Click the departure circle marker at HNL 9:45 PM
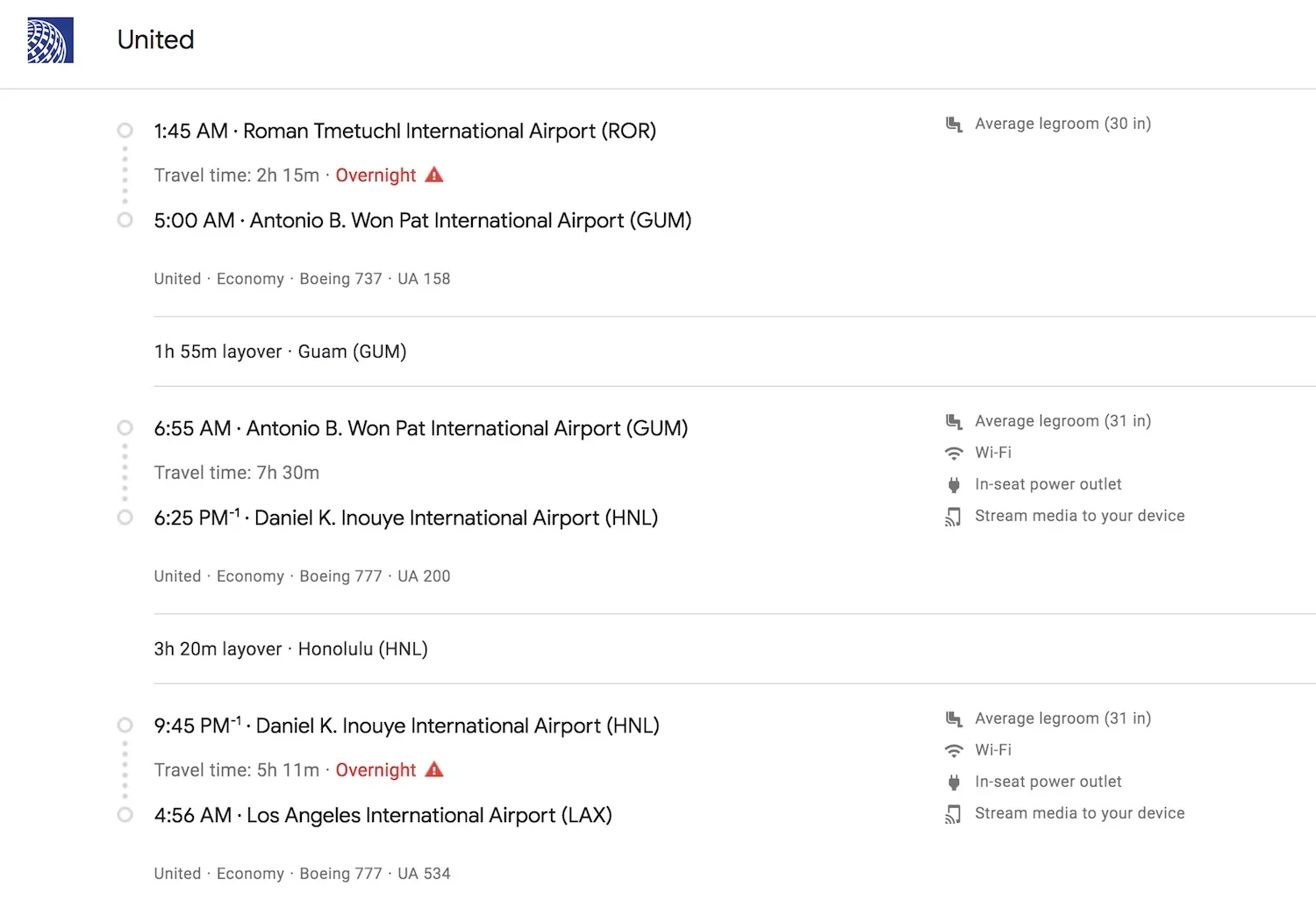 125,726
